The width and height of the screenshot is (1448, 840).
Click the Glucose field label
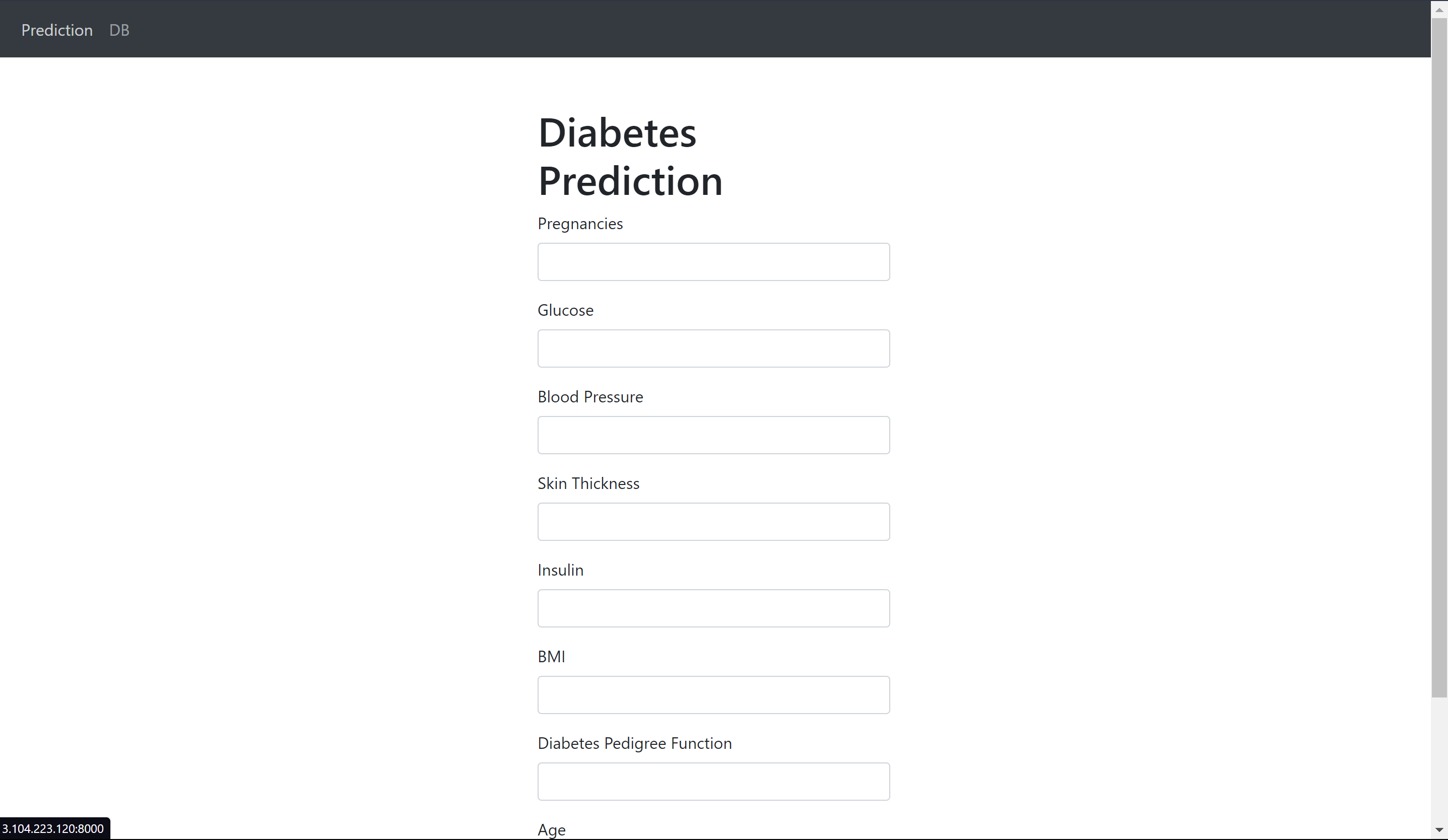[565, 310]
